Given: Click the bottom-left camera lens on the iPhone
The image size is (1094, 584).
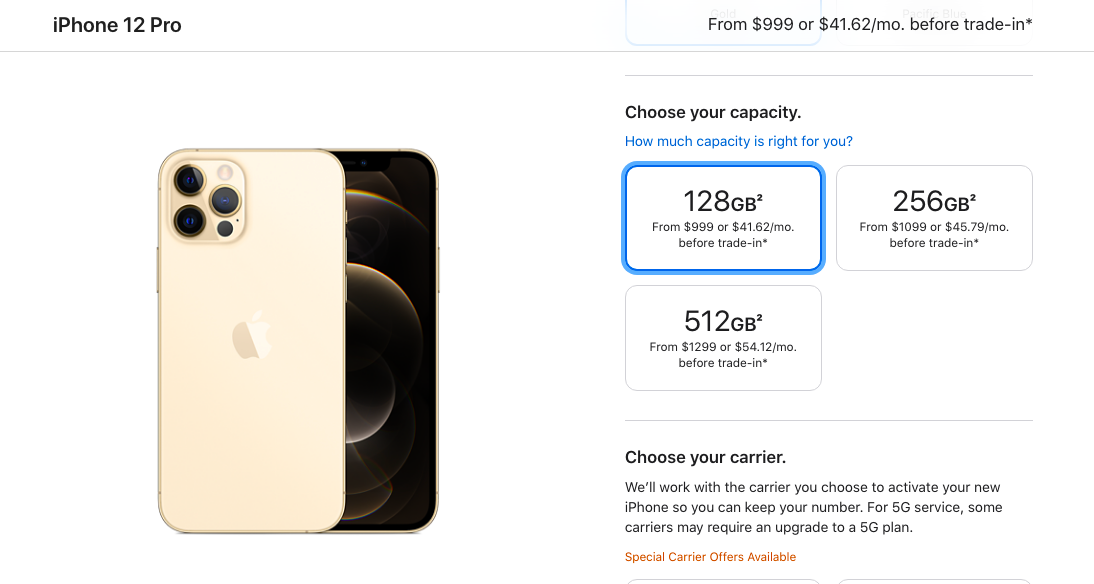Looking at the screenshot, I should click(x=189, y=220).
